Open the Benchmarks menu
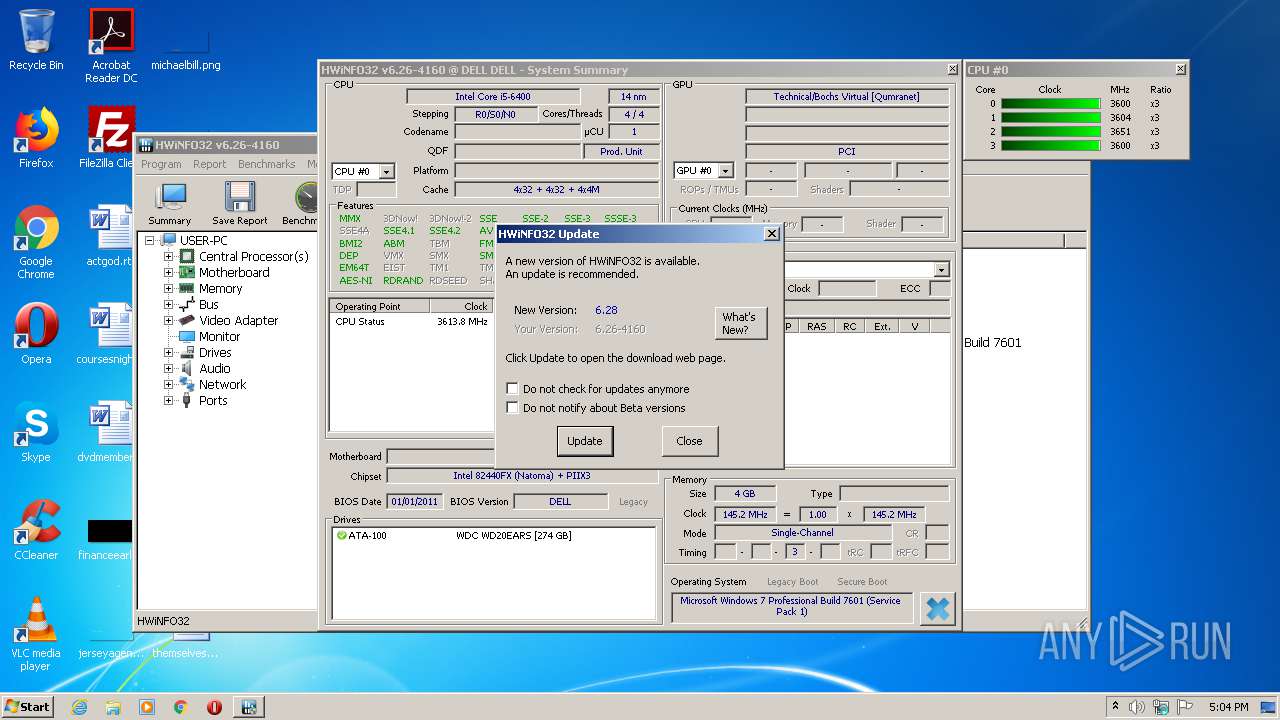The image size is (1280, 720). click(x=267, y=164)
